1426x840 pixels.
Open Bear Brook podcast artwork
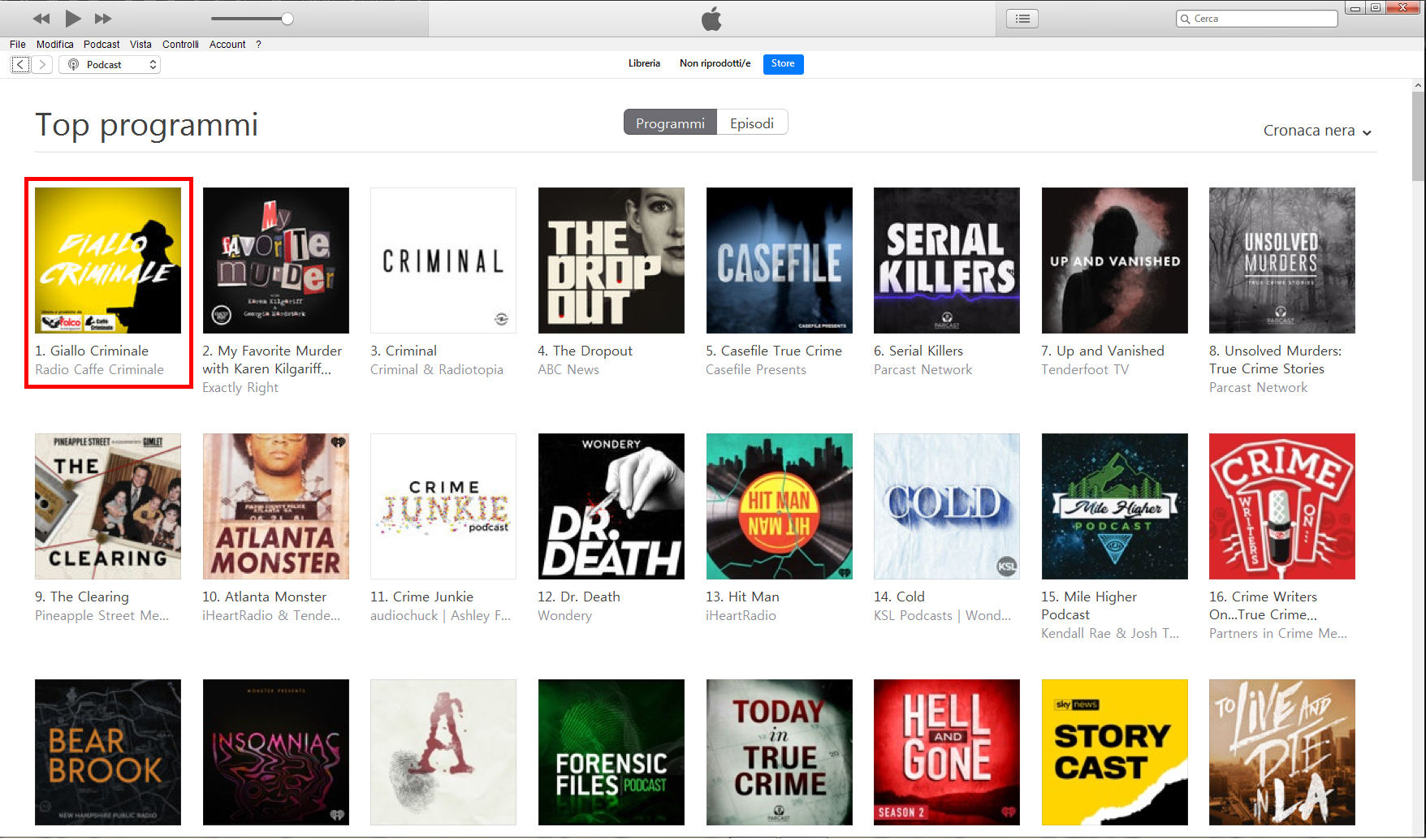(x=108, y=752)
